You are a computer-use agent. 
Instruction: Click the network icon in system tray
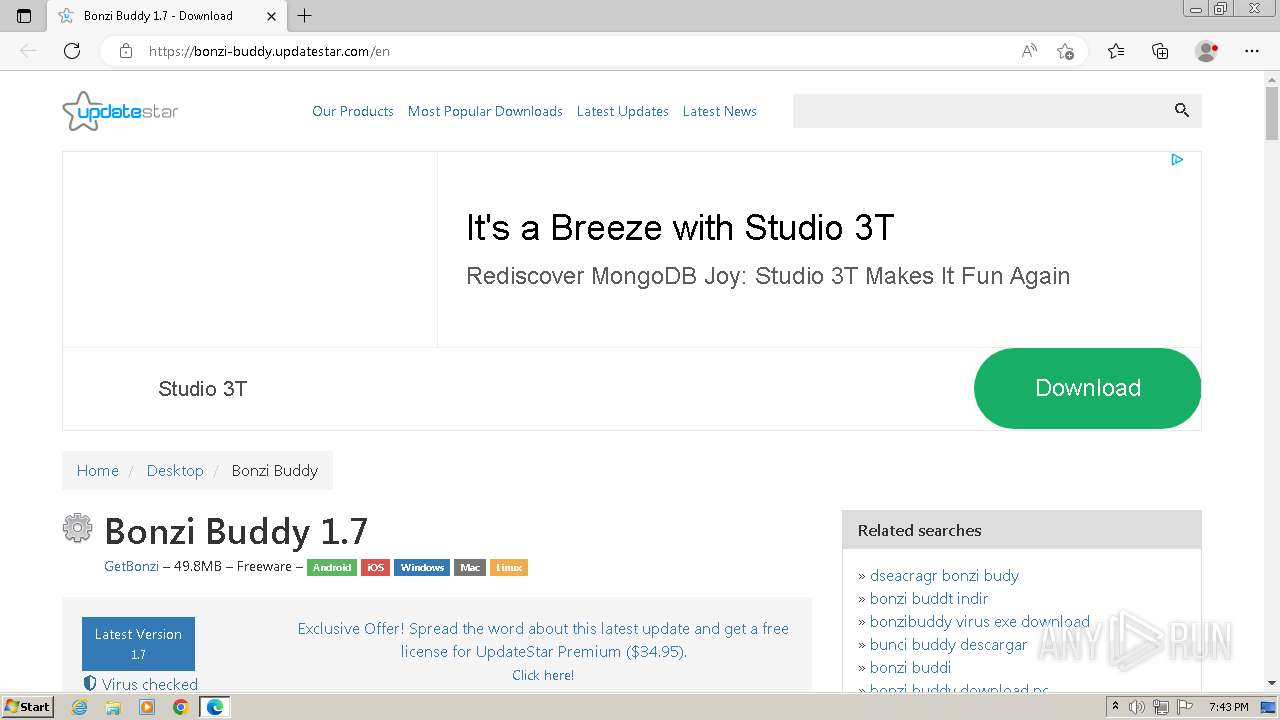(1161, 707)
